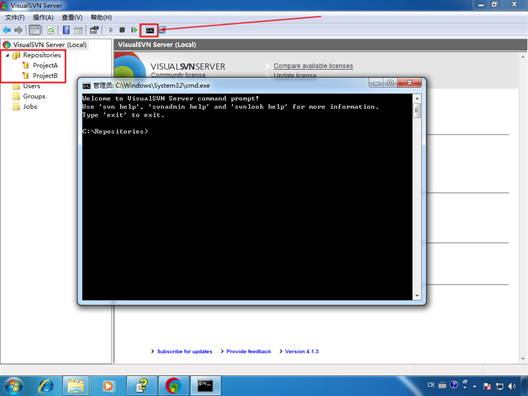Click the volume speaker tray icon
Image resolution: width=528 pixels, height=396 pixels.
[x=512, y=386]
